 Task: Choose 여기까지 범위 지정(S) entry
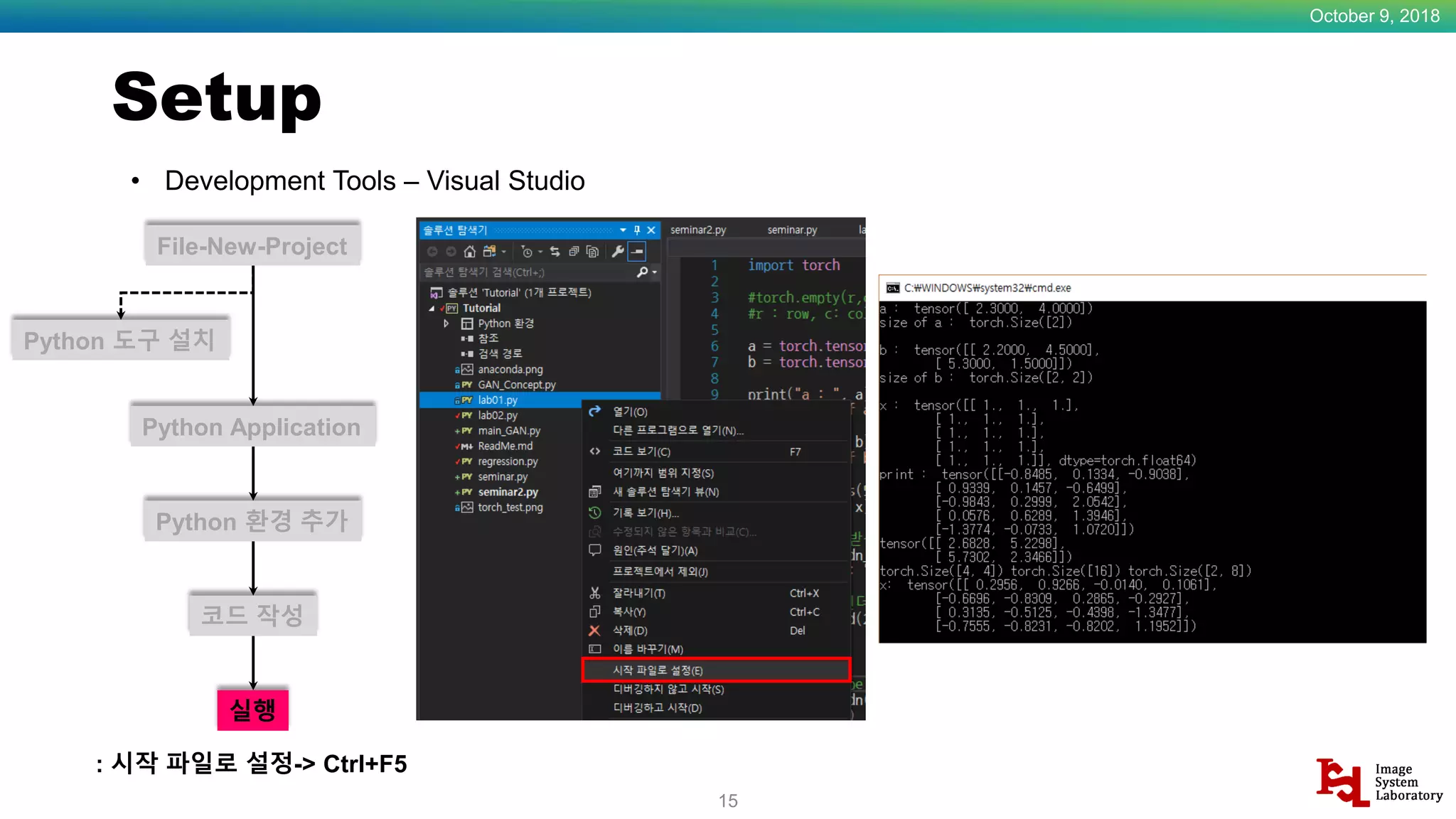click(717, 473)
